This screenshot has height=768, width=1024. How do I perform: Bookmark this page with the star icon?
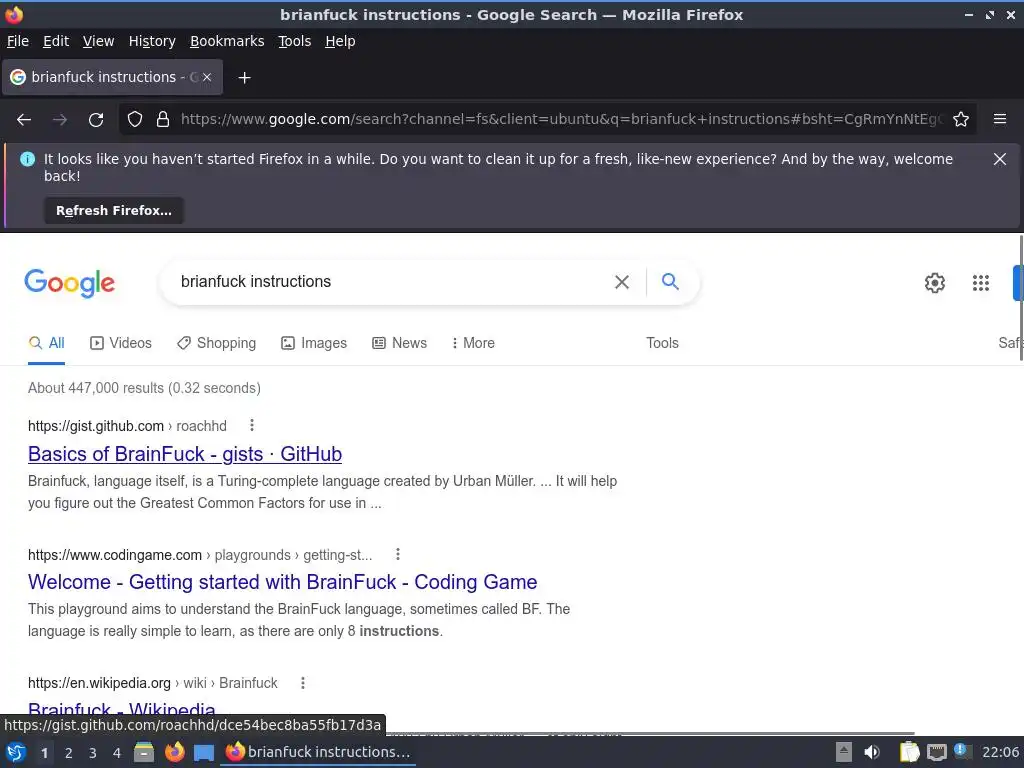point(961,120)
